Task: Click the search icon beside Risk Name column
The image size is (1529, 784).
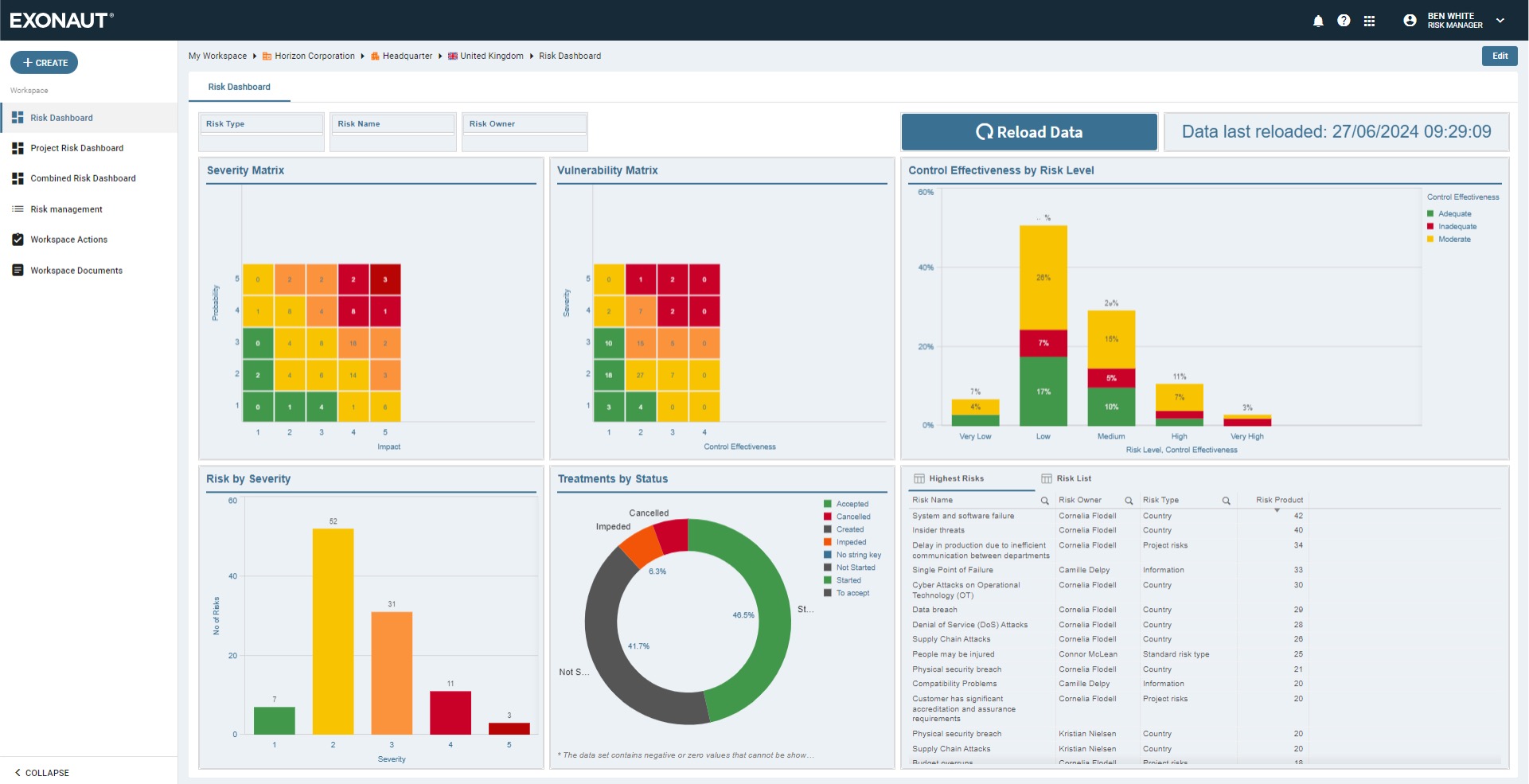Action: point(1044,501)
